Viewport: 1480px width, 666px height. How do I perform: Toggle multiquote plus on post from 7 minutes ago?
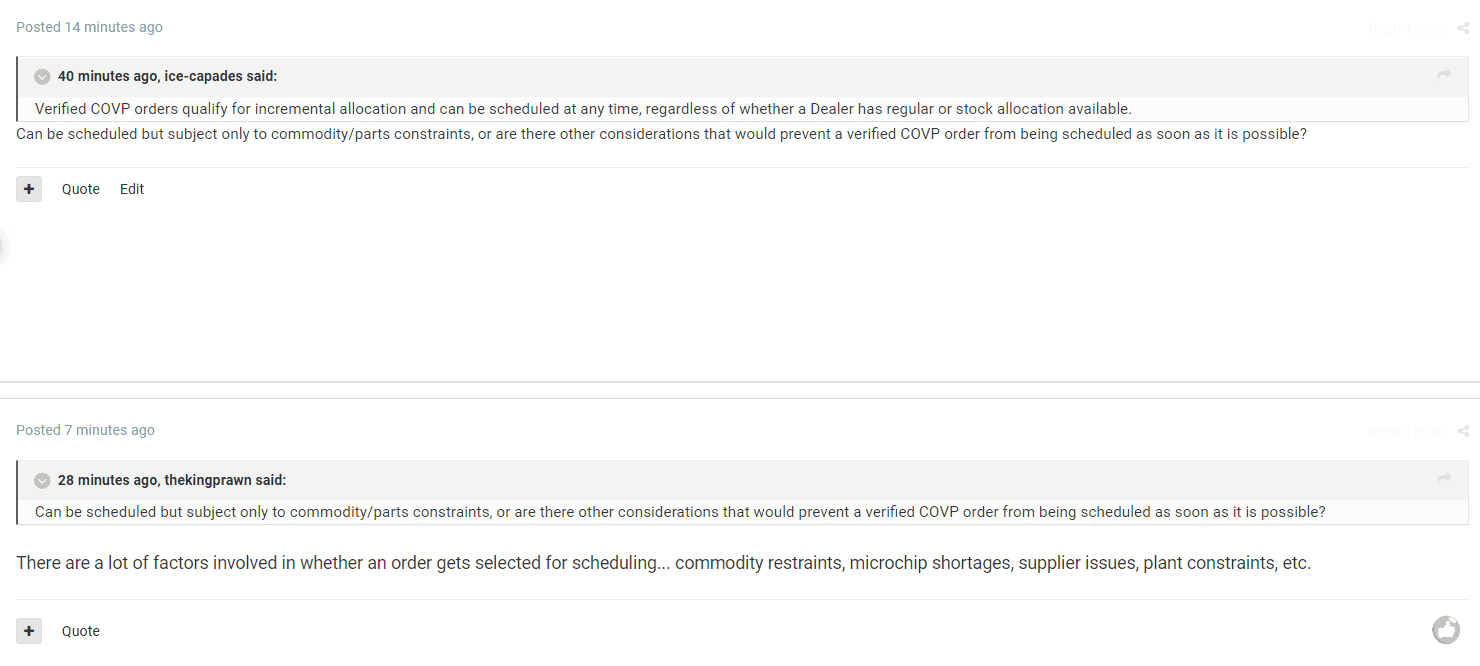click(29, 631)
